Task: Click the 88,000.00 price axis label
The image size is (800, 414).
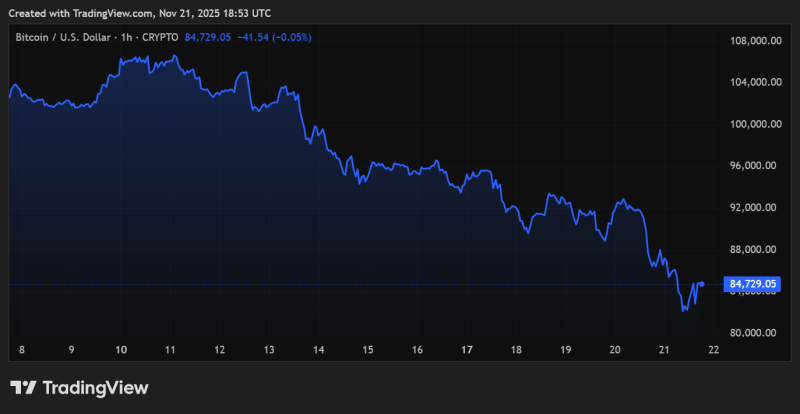Action: (755, 249)
